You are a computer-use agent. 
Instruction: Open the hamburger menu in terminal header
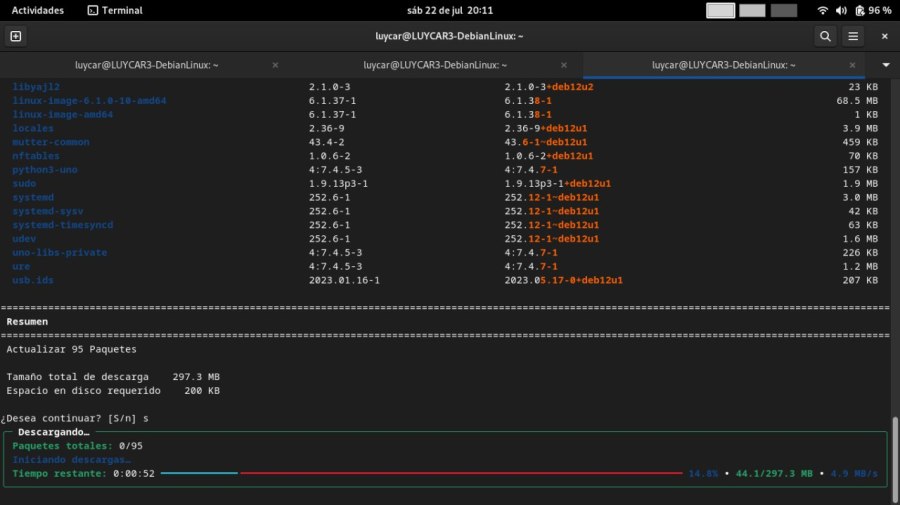pos(853,36)
